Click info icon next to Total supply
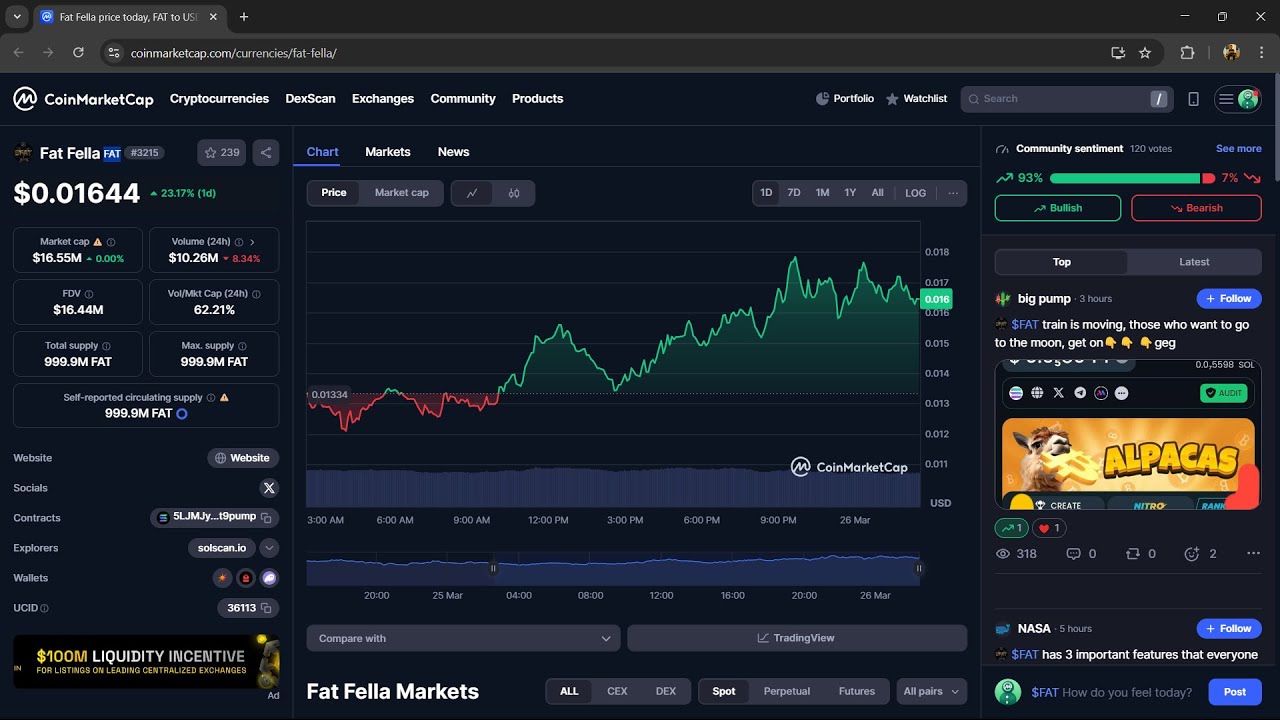This screenshot has width=1280, height=720. coord(107,346)
